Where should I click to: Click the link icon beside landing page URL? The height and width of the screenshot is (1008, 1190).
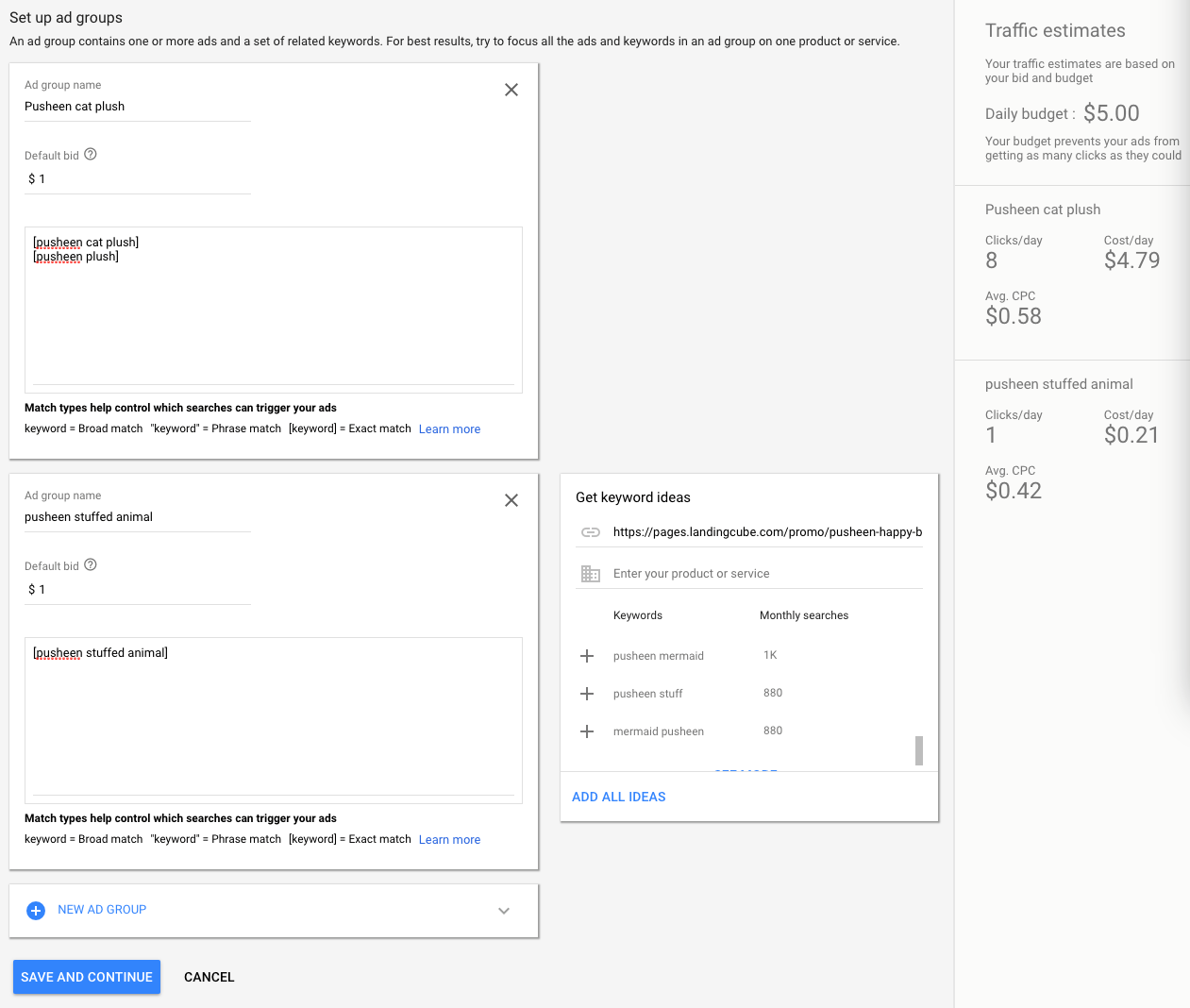coord(591,532)
